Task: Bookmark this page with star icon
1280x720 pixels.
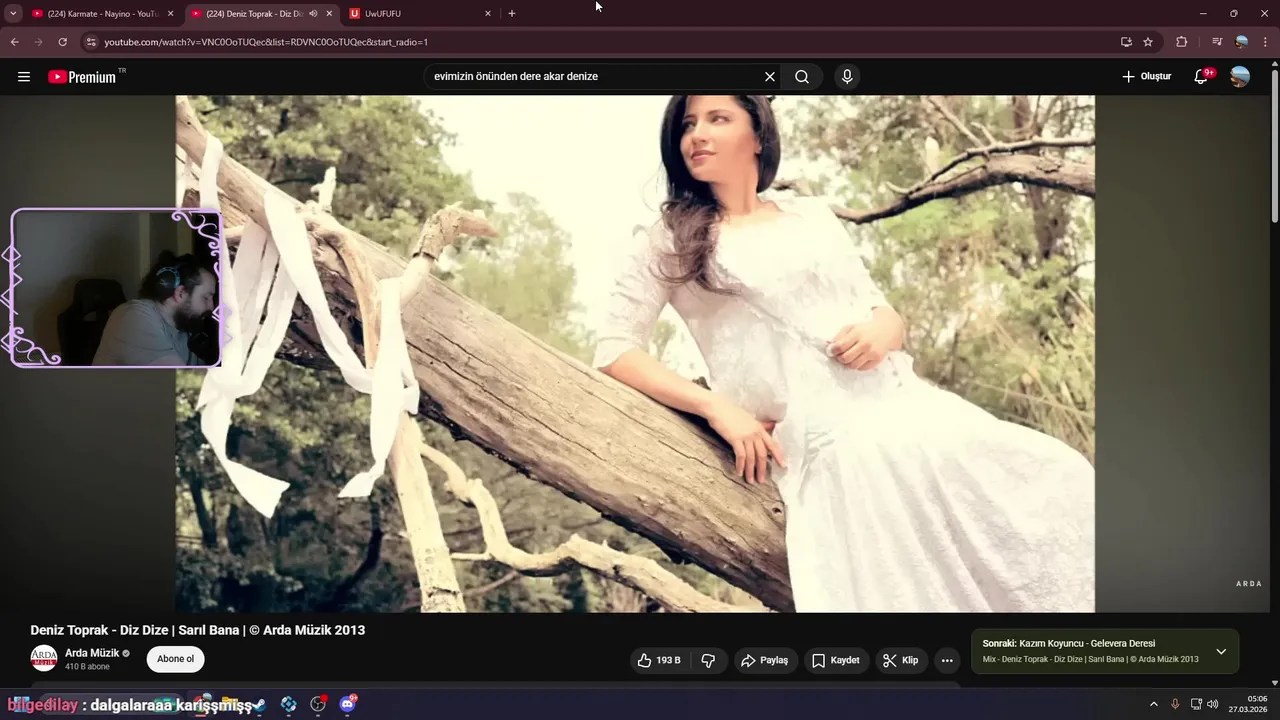Action: click(x=1148, y=42)
